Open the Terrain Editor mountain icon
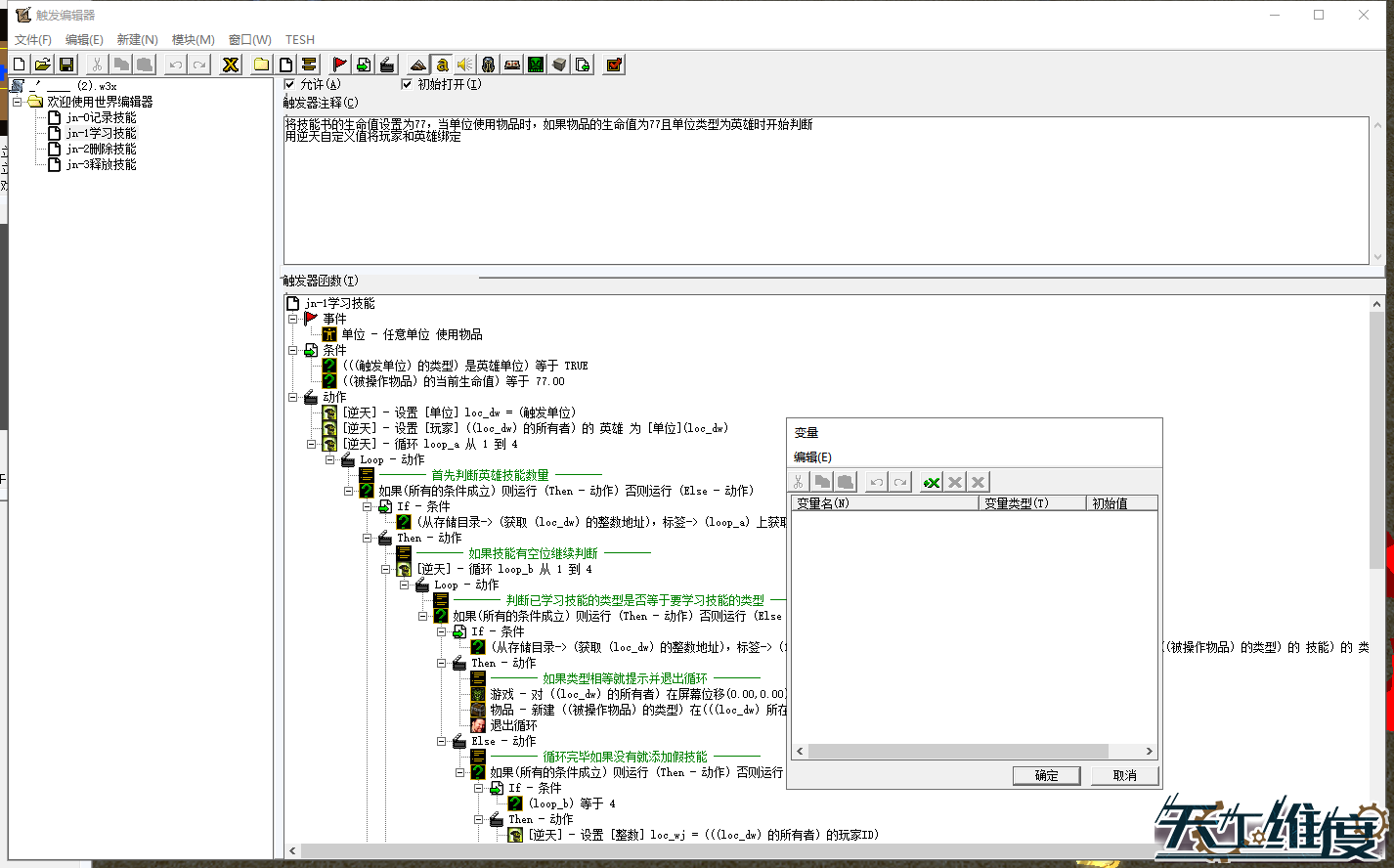Viewport: 1394px width, 868px height. click(418, 65)
